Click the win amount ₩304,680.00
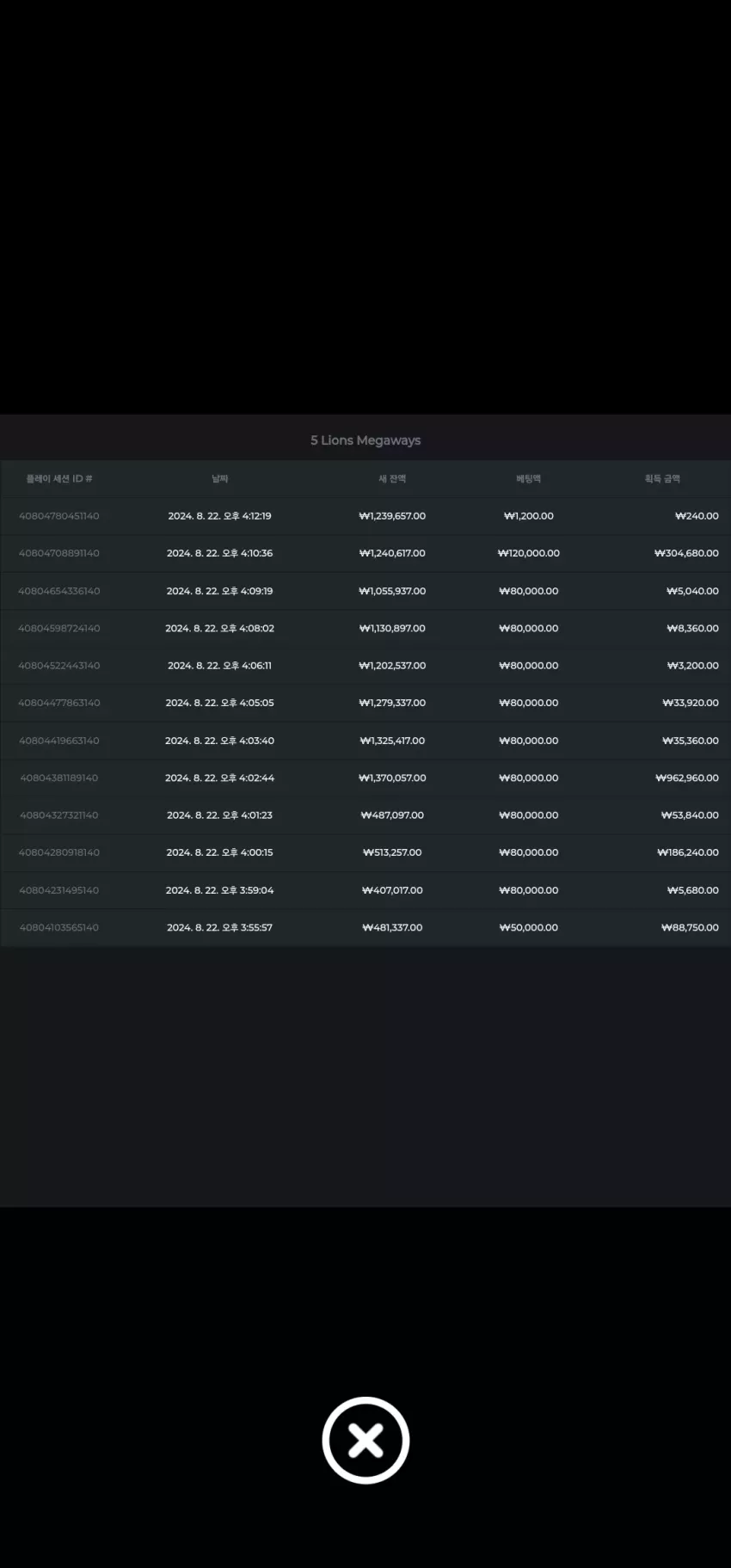Viewport: 731px width, 1568px height. 686,553
